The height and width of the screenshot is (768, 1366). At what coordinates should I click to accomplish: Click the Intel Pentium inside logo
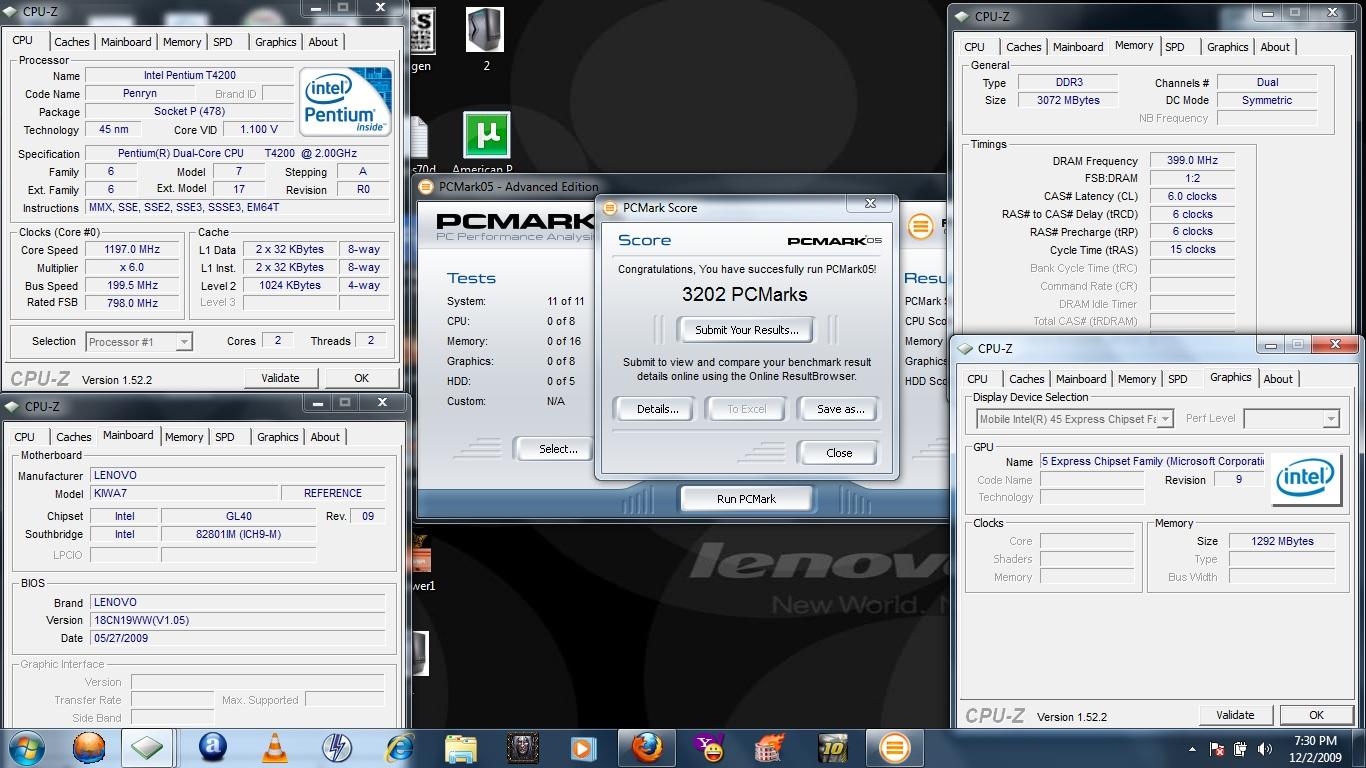[345, 102]
